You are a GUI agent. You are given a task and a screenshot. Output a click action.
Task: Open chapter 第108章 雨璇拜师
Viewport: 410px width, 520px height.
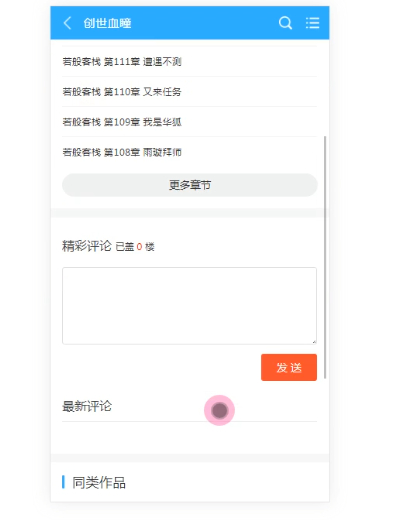122,152
